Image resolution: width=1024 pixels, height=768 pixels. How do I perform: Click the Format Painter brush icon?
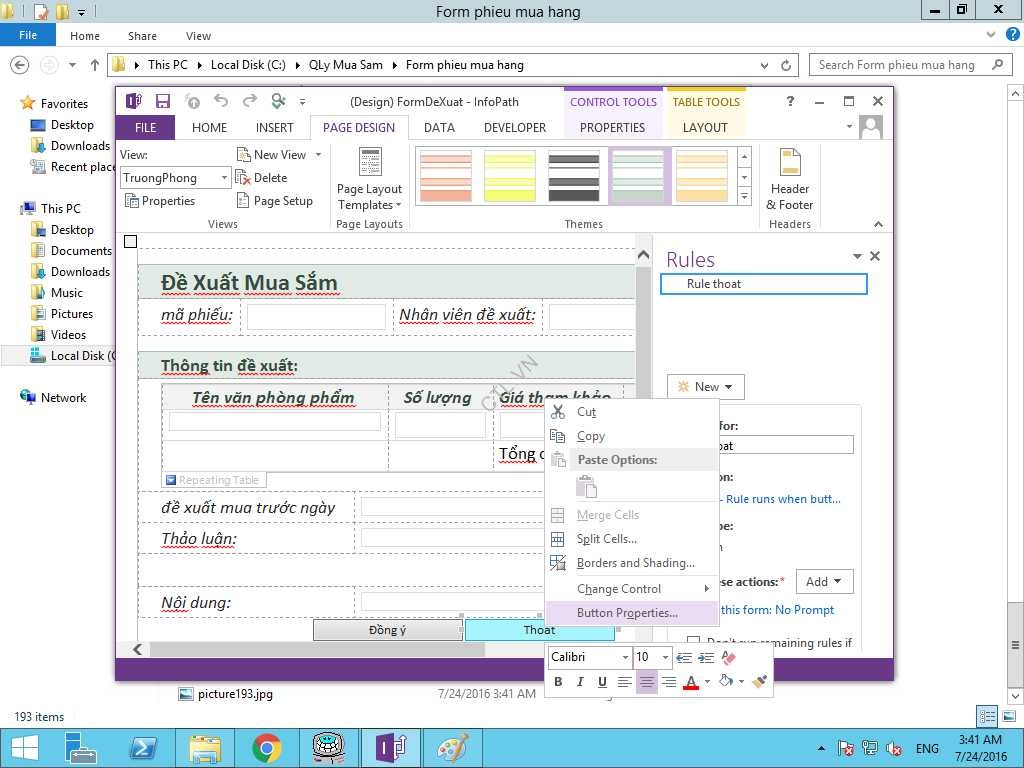[x=759, y=682]
